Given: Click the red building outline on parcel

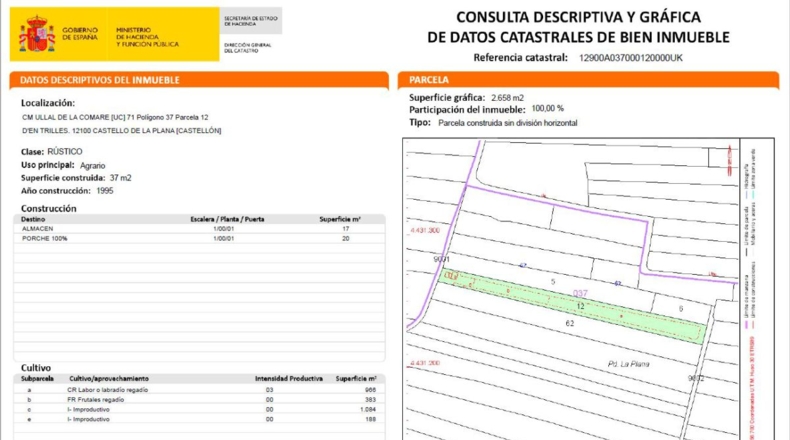Looking at the screenshot, I should click(451, 276).
